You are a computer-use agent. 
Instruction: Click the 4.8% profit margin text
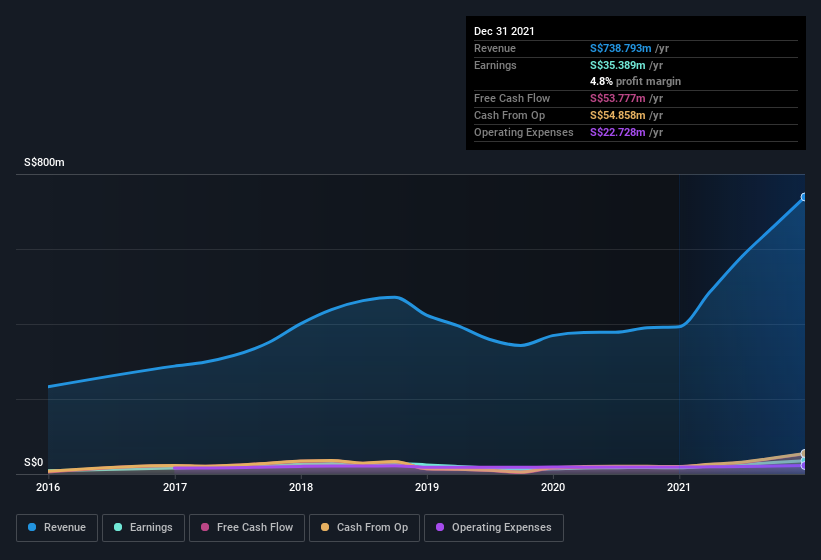(635, 81)
